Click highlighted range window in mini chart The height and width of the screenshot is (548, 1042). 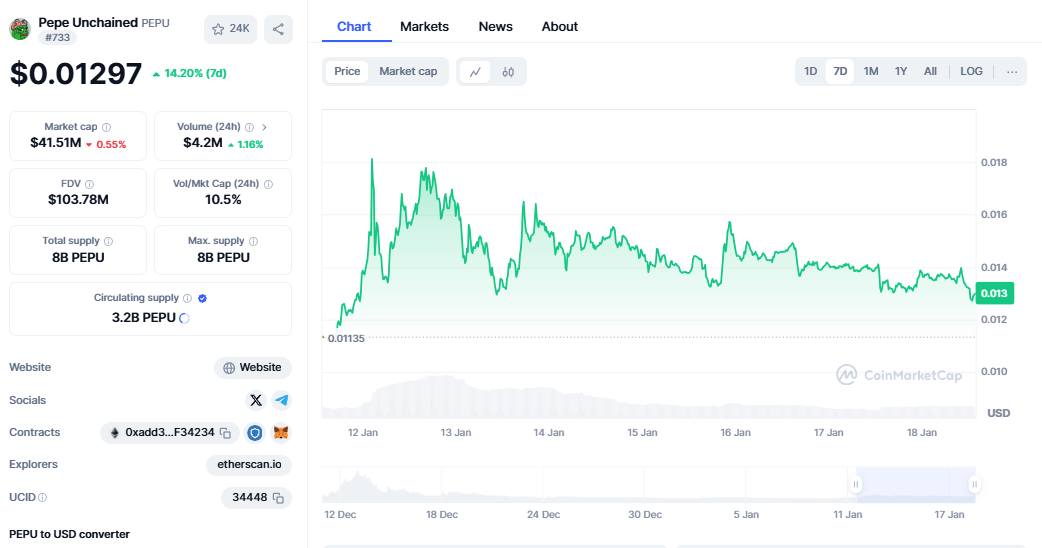(915, 484)
